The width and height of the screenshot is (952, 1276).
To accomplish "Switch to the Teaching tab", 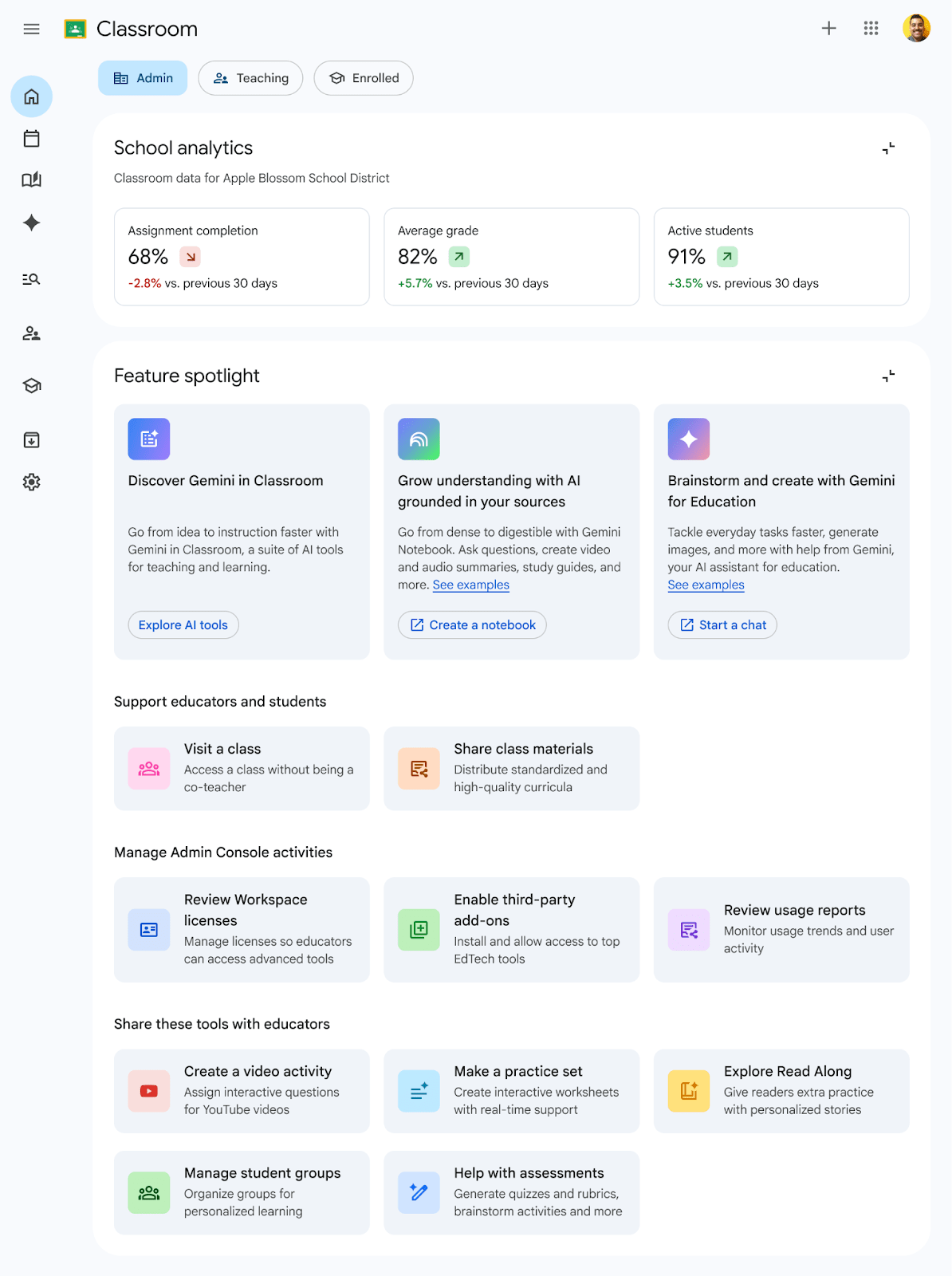I will [250, 78].
